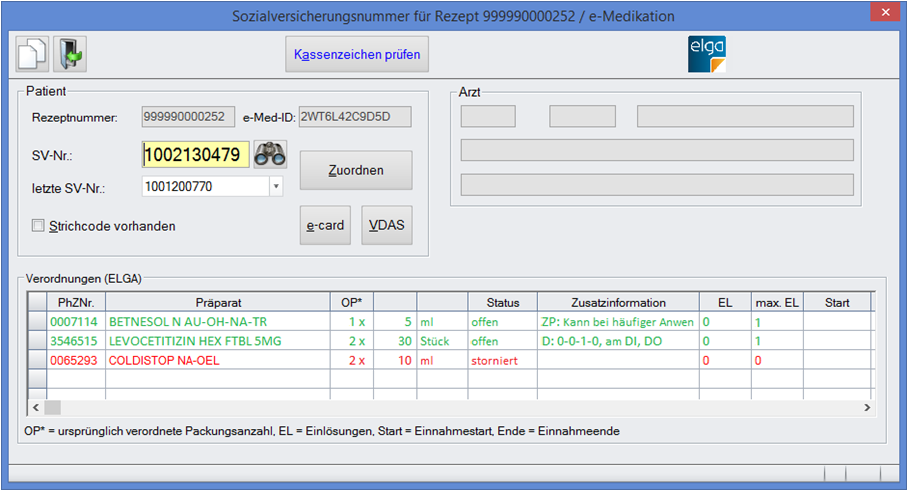Click into the SV-Nr. input field
This screenshot has height=490, width=907.
(x=195, y=155)
